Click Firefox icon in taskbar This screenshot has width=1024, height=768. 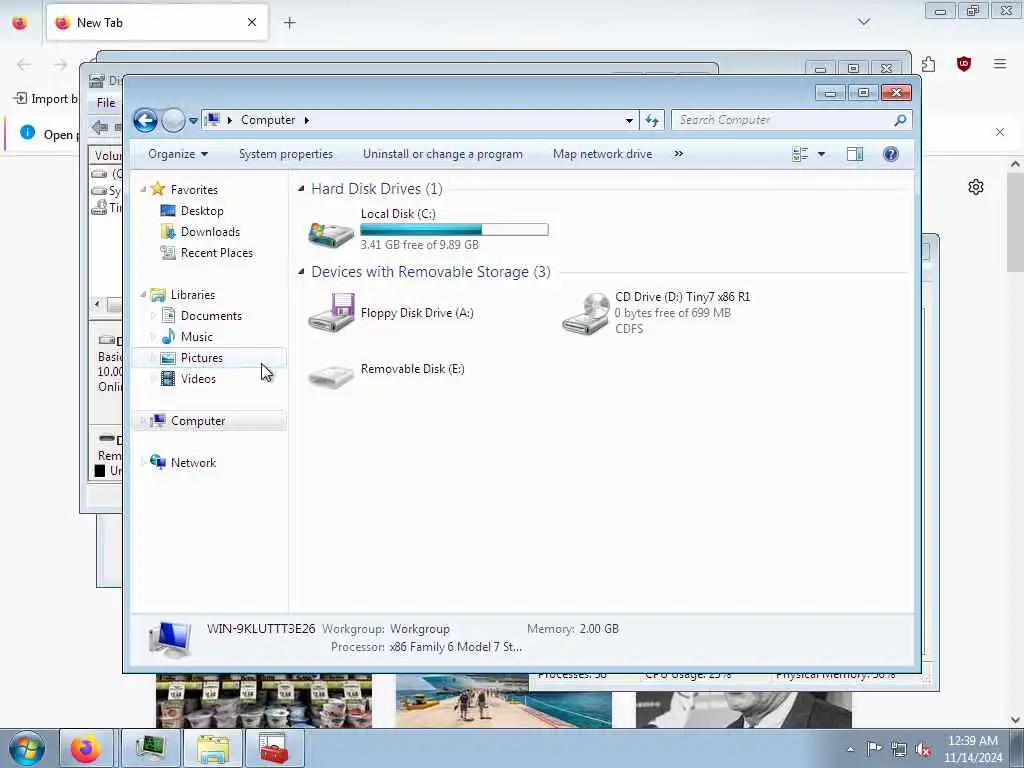coord(86,748)
